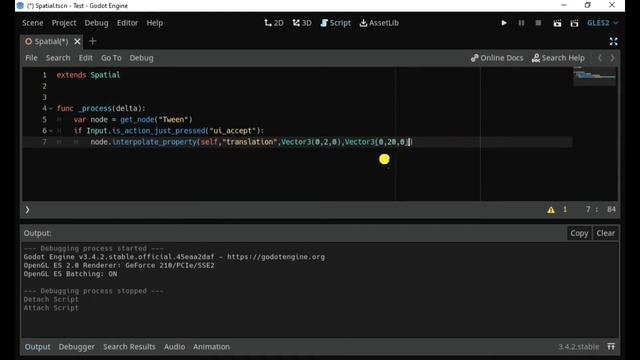Play the current scene clapper icon

(557, 23)
